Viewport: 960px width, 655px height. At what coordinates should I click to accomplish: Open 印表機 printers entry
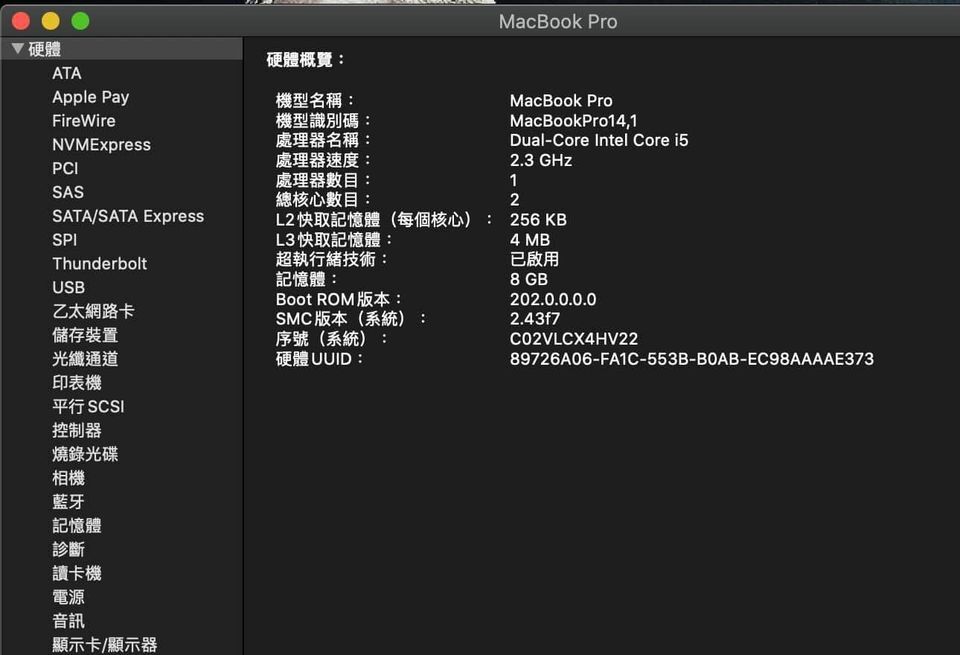point(77,383)
